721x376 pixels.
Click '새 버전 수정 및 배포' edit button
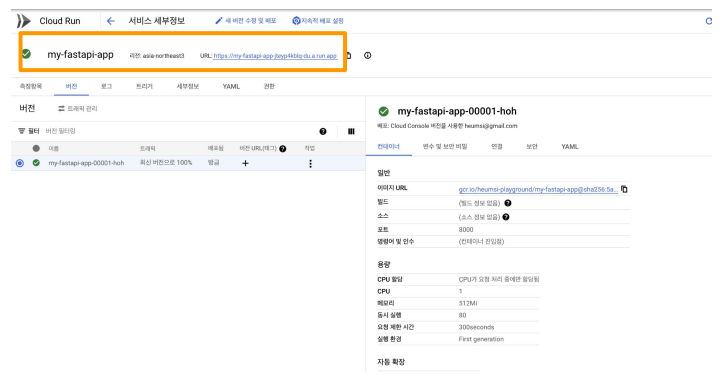(x=246, y=21)
